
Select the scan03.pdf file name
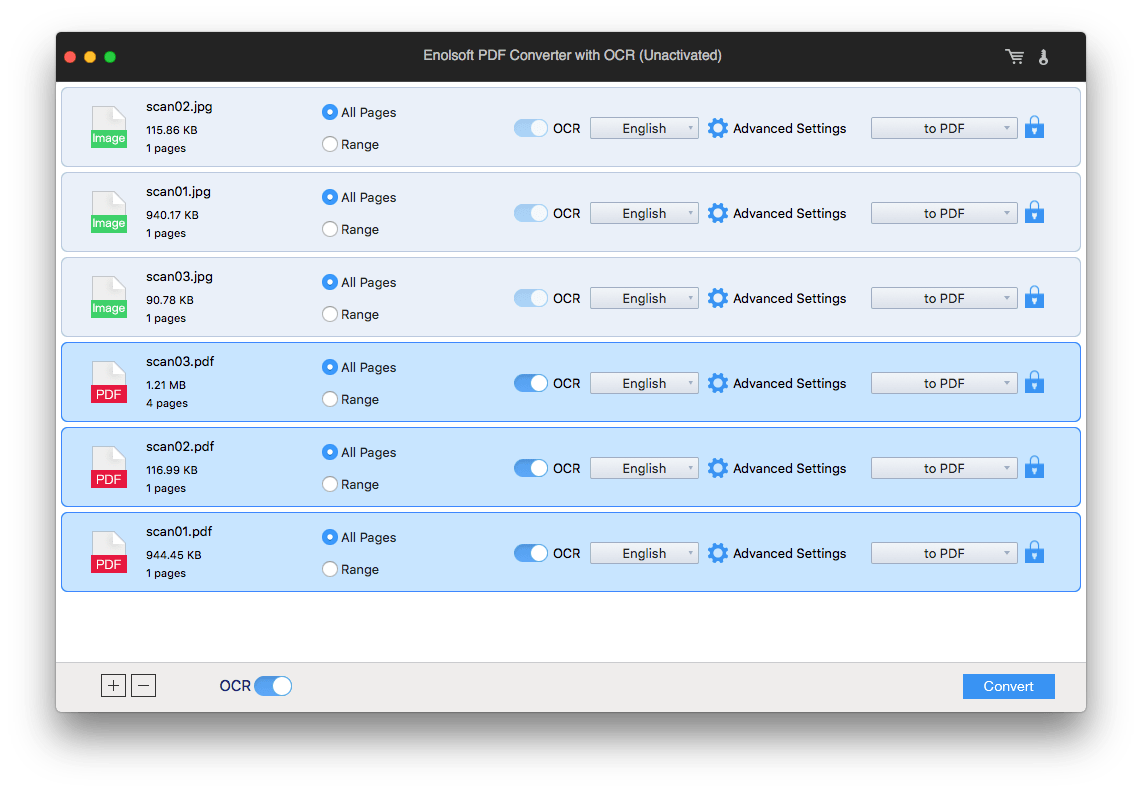pos(180,361)
